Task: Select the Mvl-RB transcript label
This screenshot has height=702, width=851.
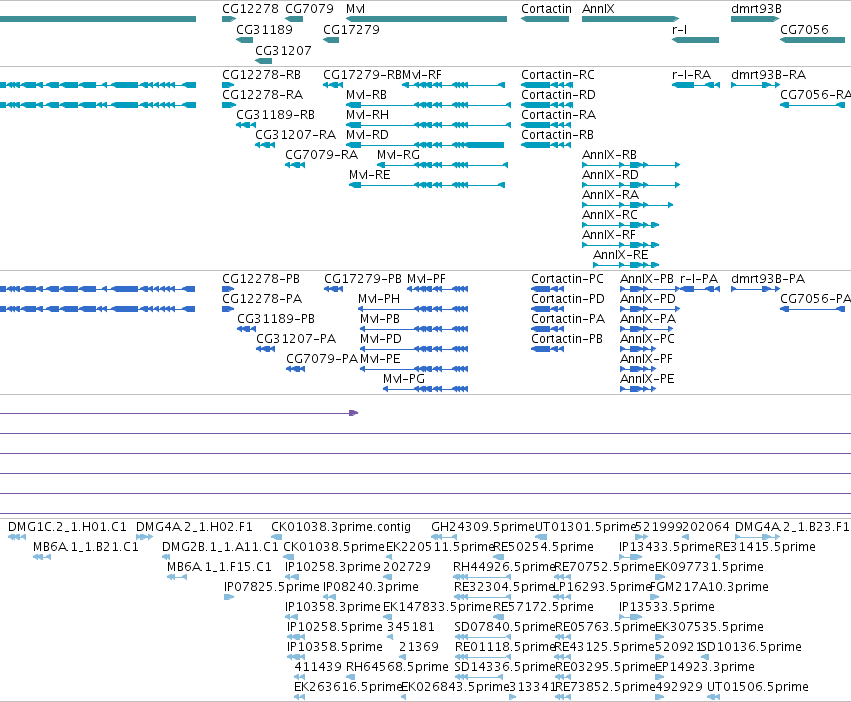Action: 366,94
